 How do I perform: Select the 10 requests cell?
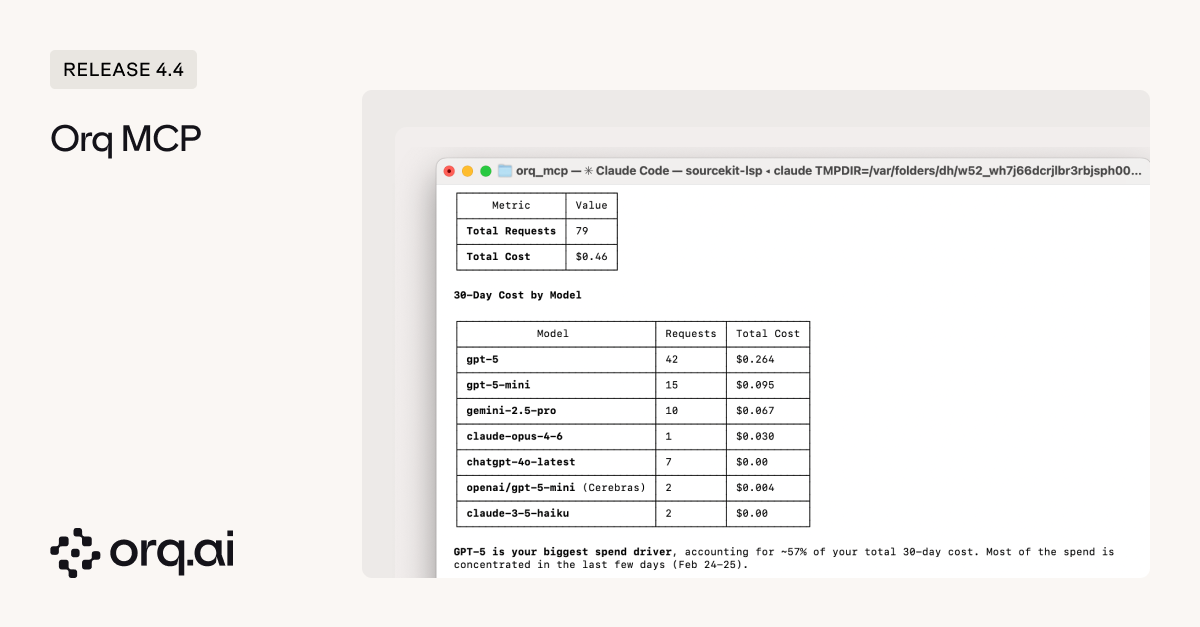tap(691, 411)
